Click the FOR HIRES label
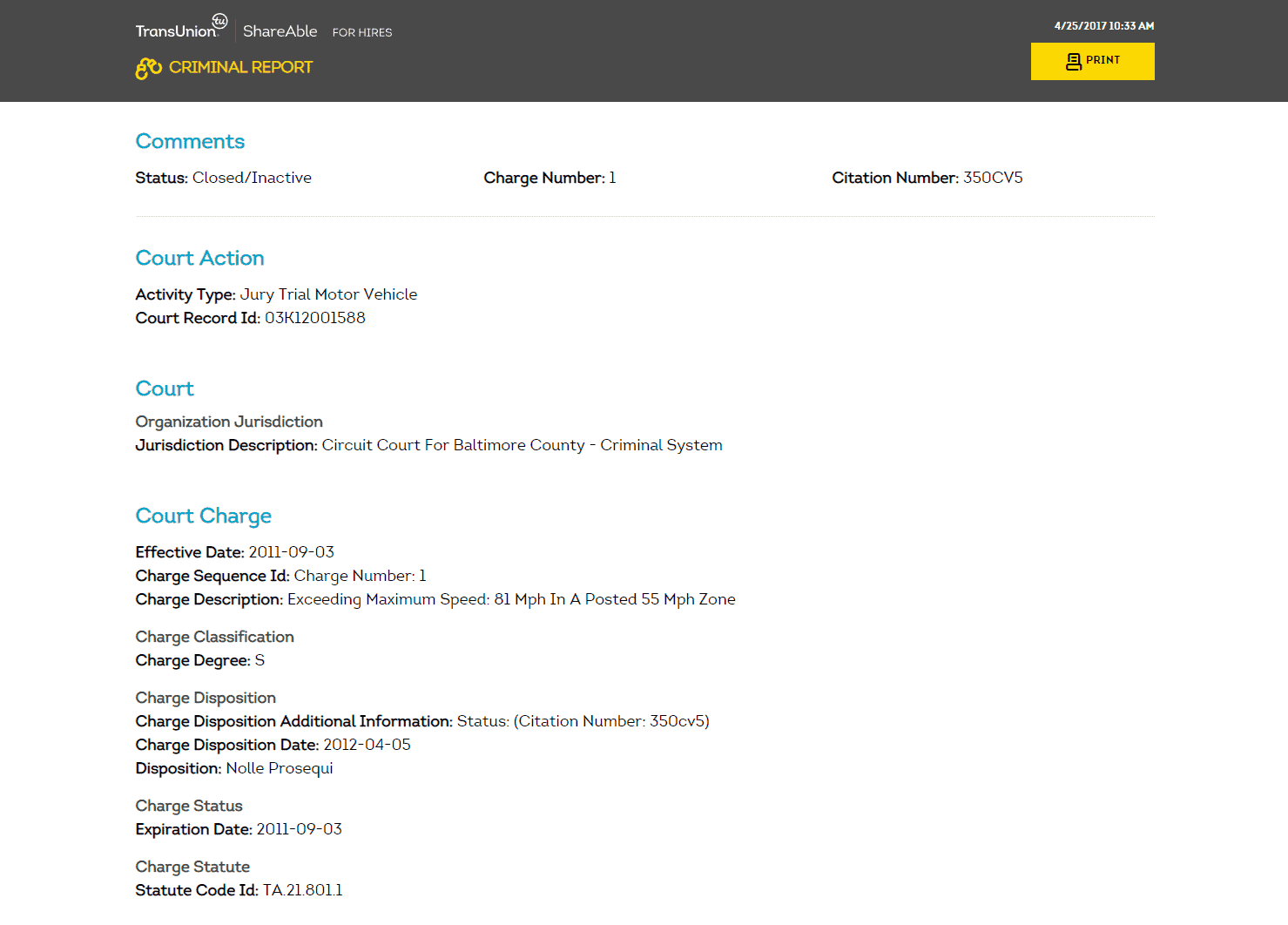1288x925 pixels. 362,32
